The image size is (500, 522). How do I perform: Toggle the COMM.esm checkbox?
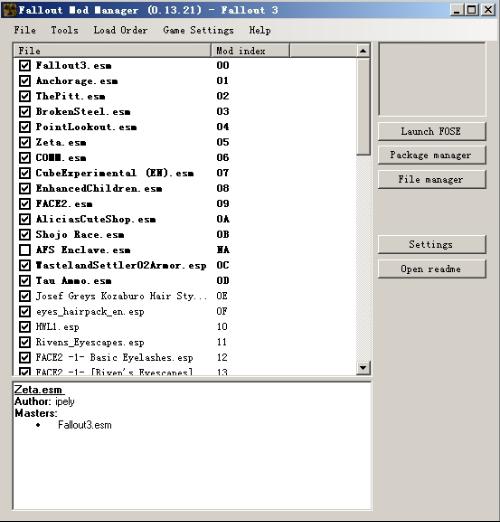coord(25,158)
